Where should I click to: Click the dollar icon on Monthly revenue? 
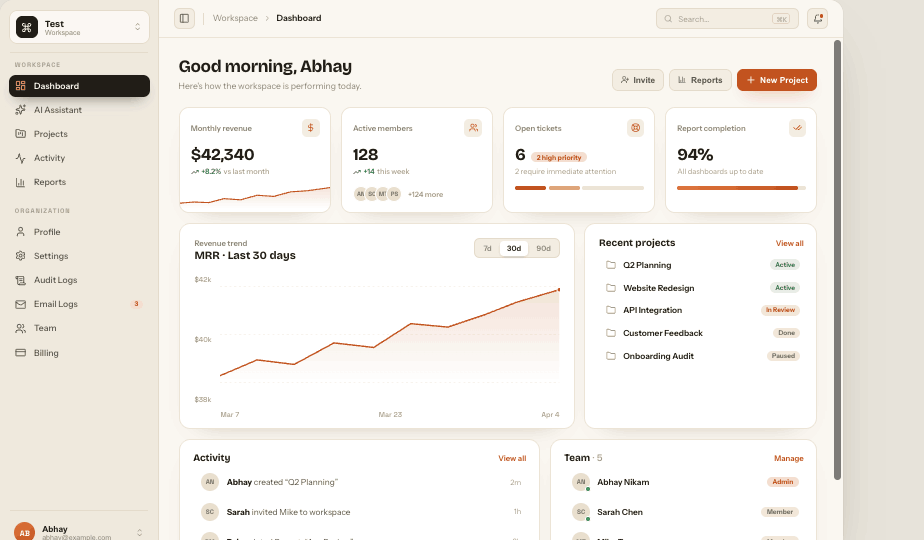pos(311,128)
